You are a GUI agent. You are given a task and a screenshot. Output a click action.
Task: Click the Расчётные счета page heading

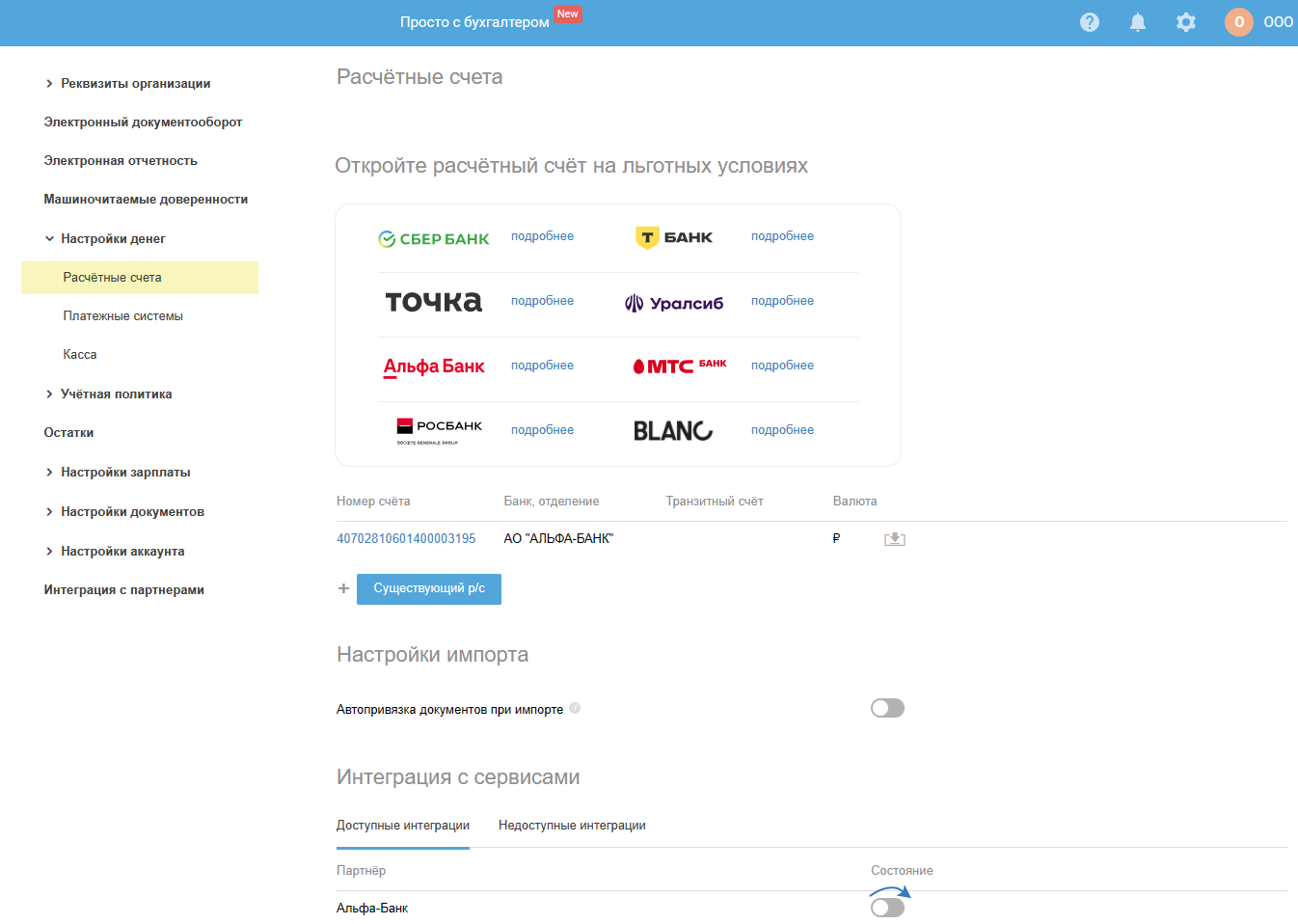pos(419,77)
